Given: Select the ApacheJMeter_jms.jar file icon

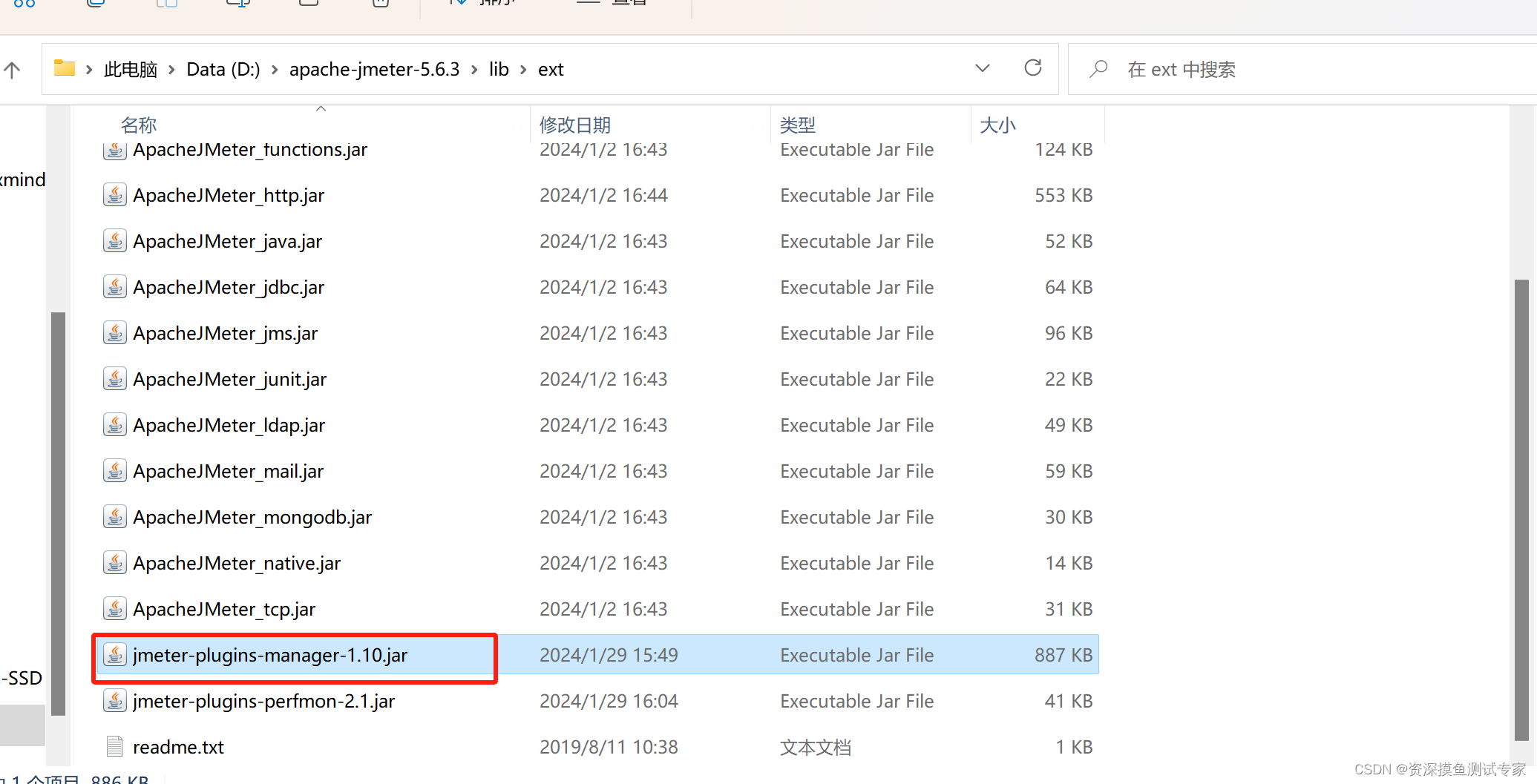Looking at the screenshot, I should pos(114,333).
